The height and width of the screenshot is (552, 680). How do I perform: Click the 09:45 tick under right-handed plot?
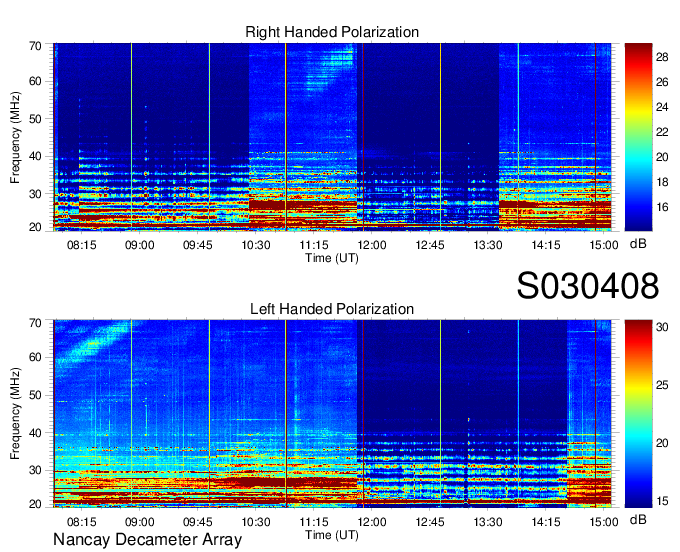click(198, 245)
